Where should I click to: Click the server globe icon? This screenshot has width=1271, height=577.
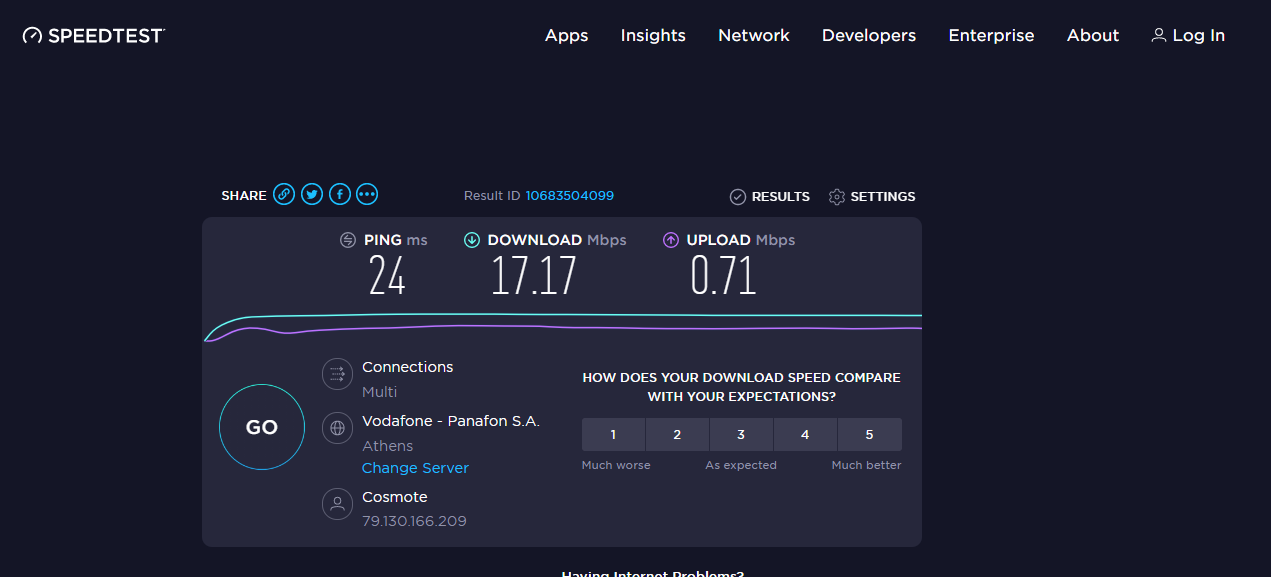(x=338, y=428)
